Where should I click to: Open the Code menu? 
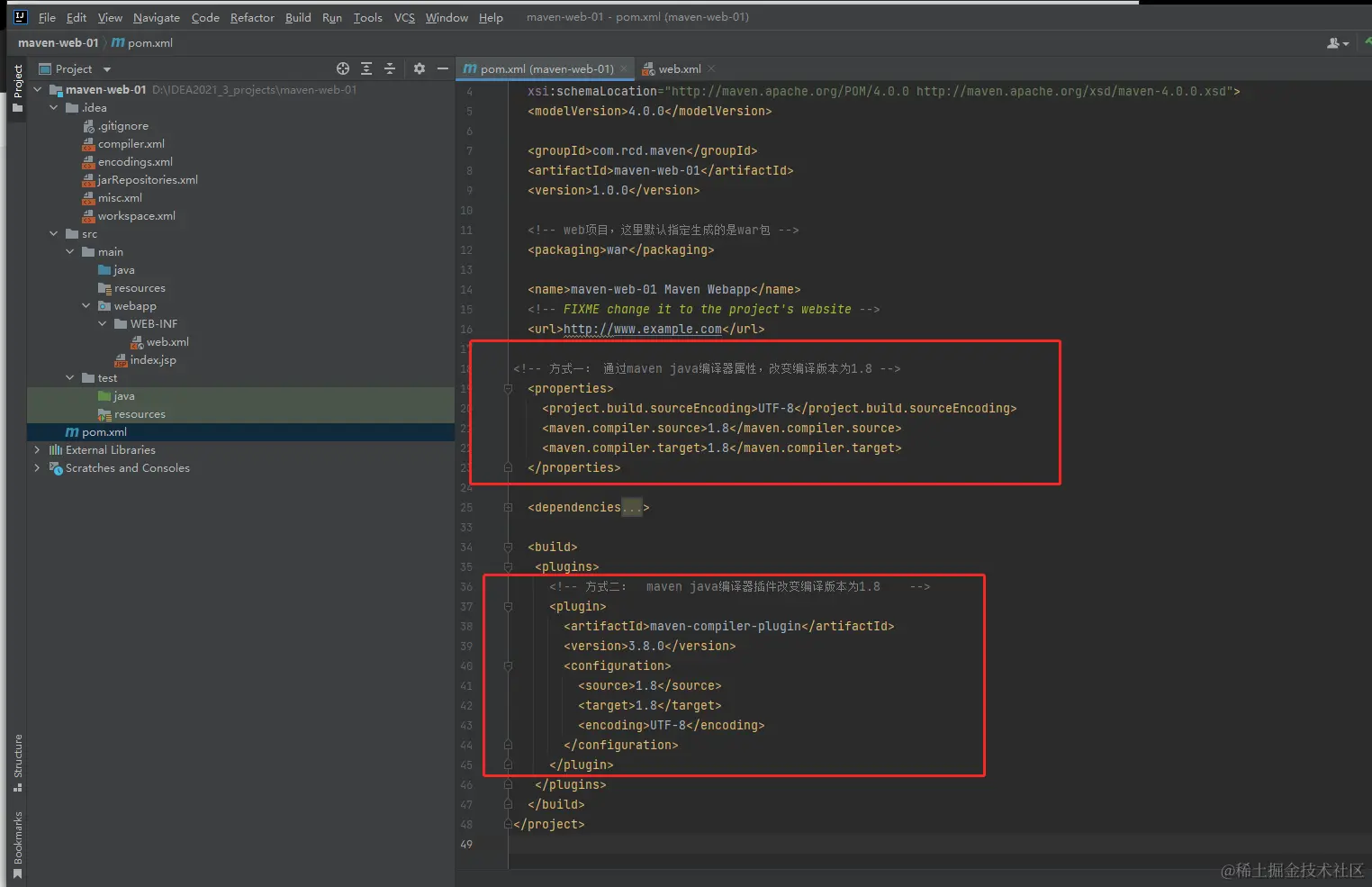205,17
